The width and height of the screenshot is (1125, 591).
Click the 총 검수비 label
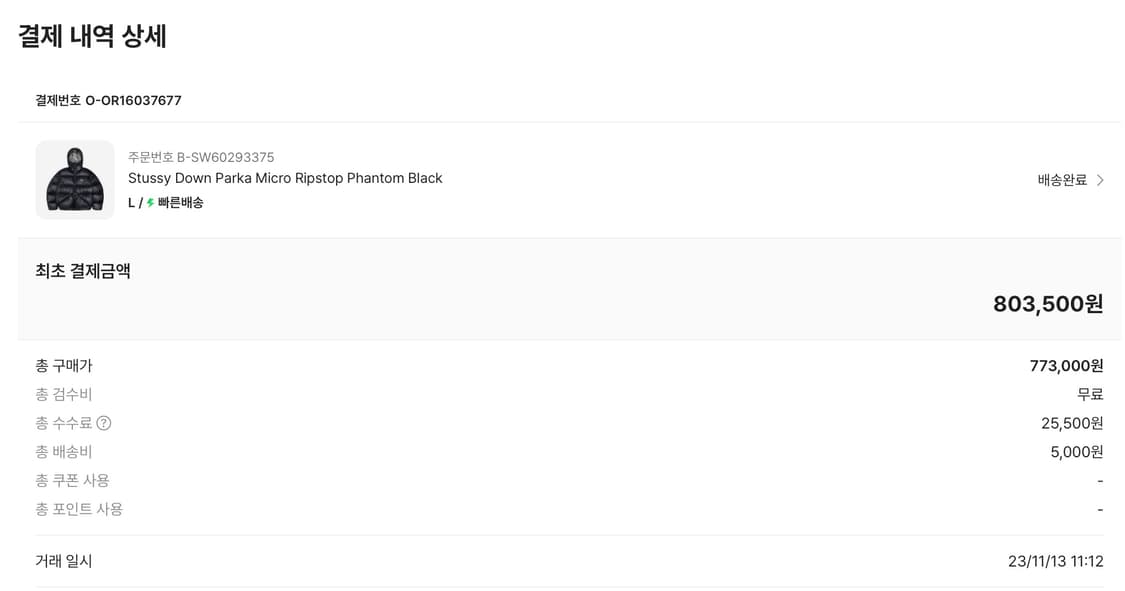tap(64, 394)
